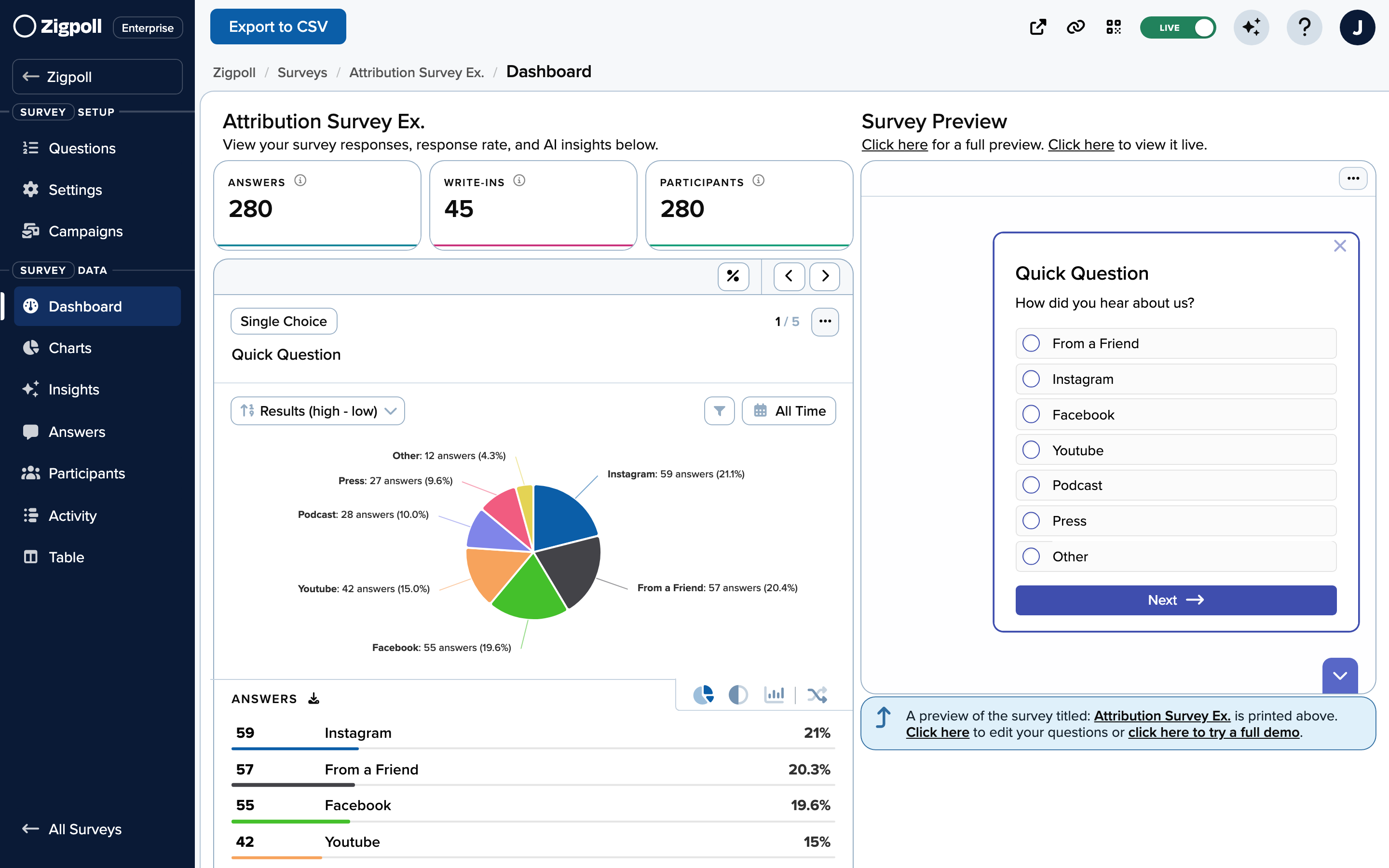
Task: Go to previous question arrow
Action: point(789,276)
